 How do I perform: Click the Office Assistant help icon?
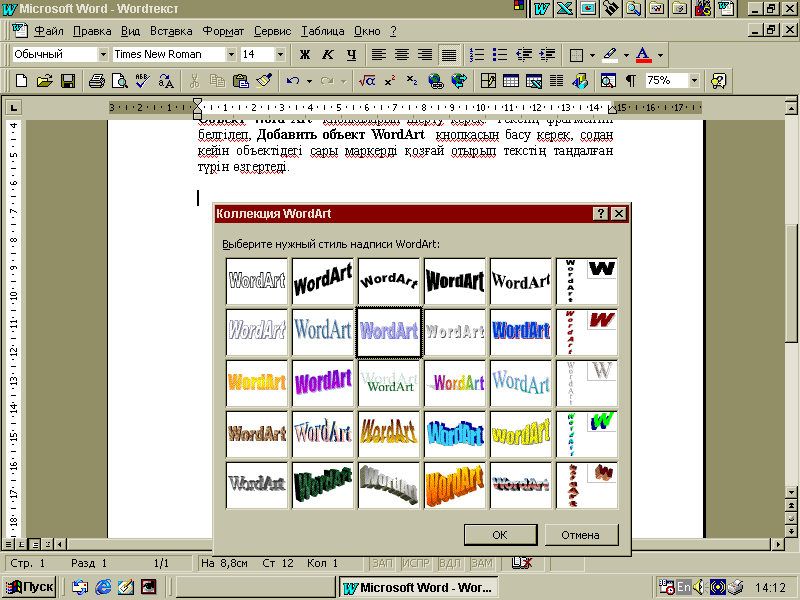click(718, 81)
